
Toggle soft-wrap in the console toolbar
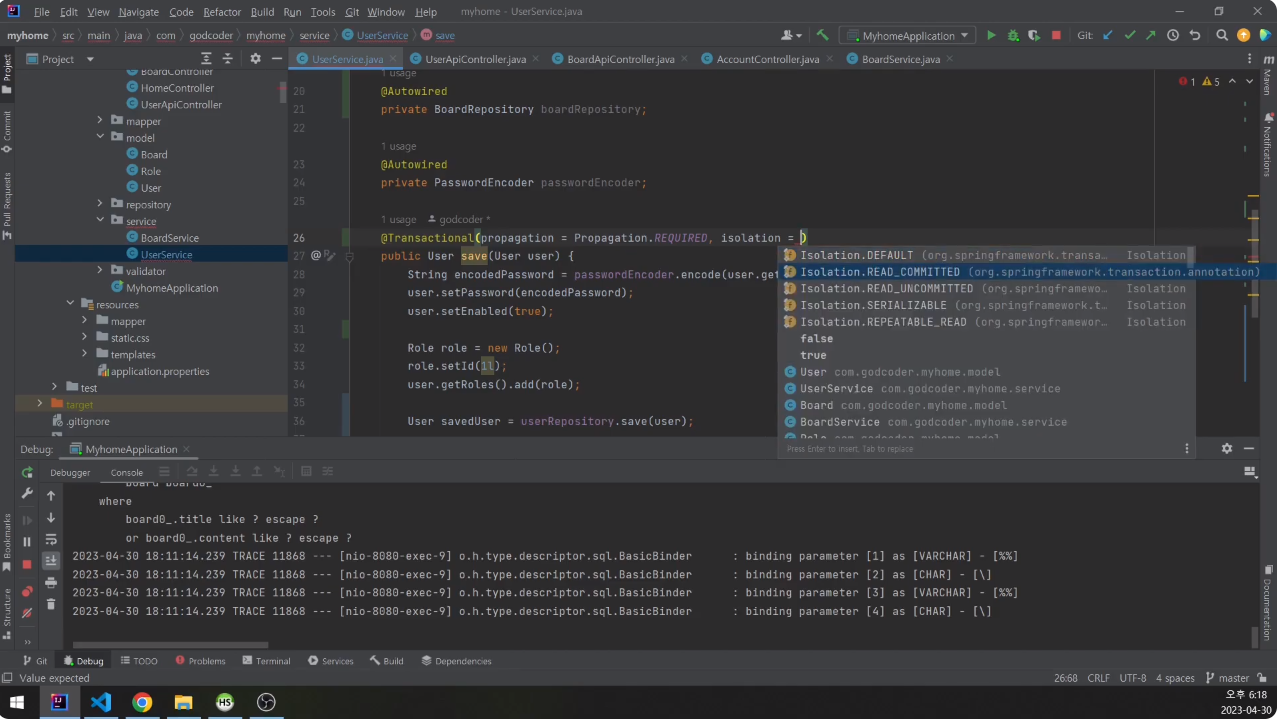click(51, 539)
